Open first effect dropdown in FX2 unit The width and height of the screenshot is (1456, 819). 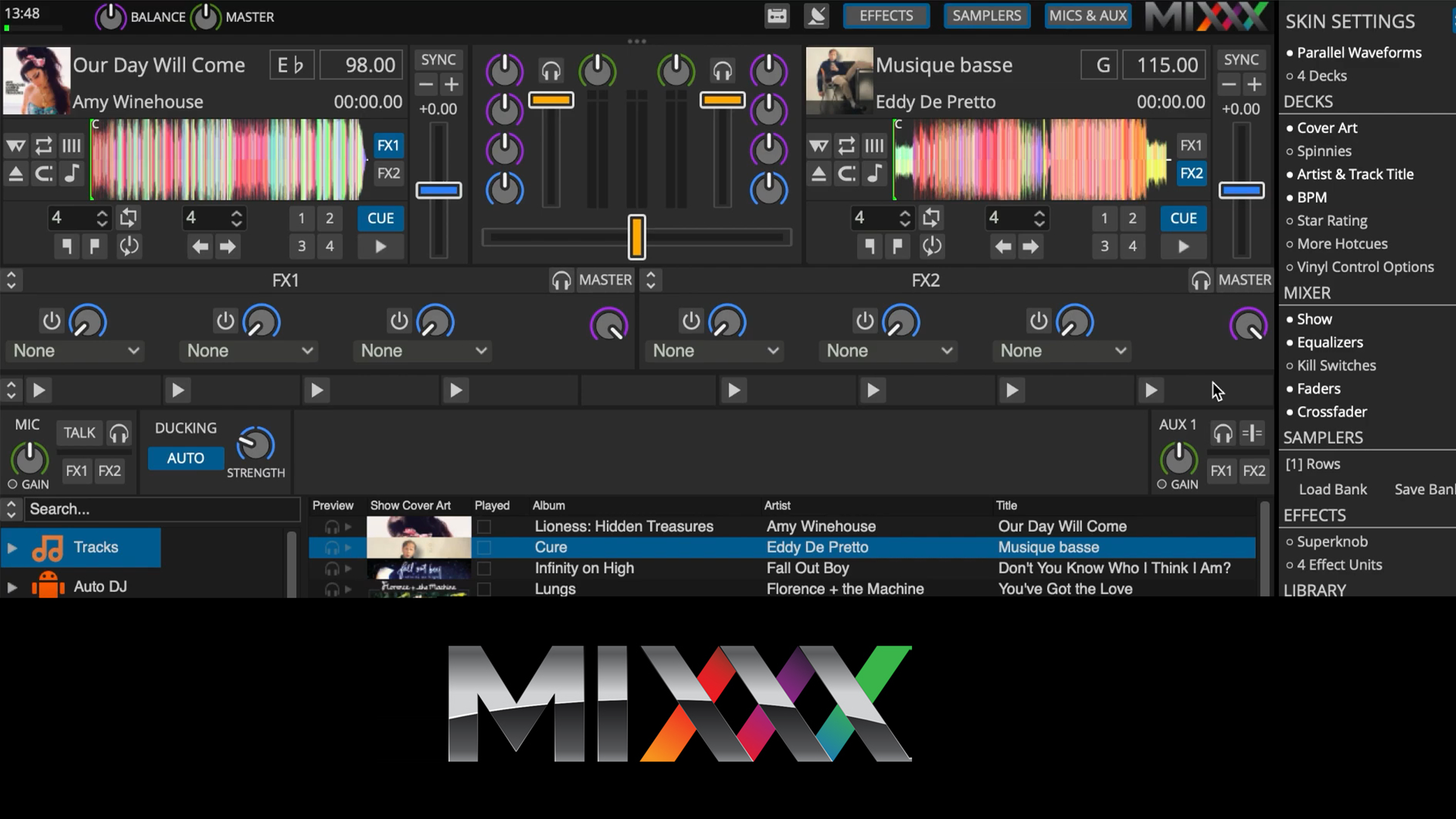click(x=715, y=351)
